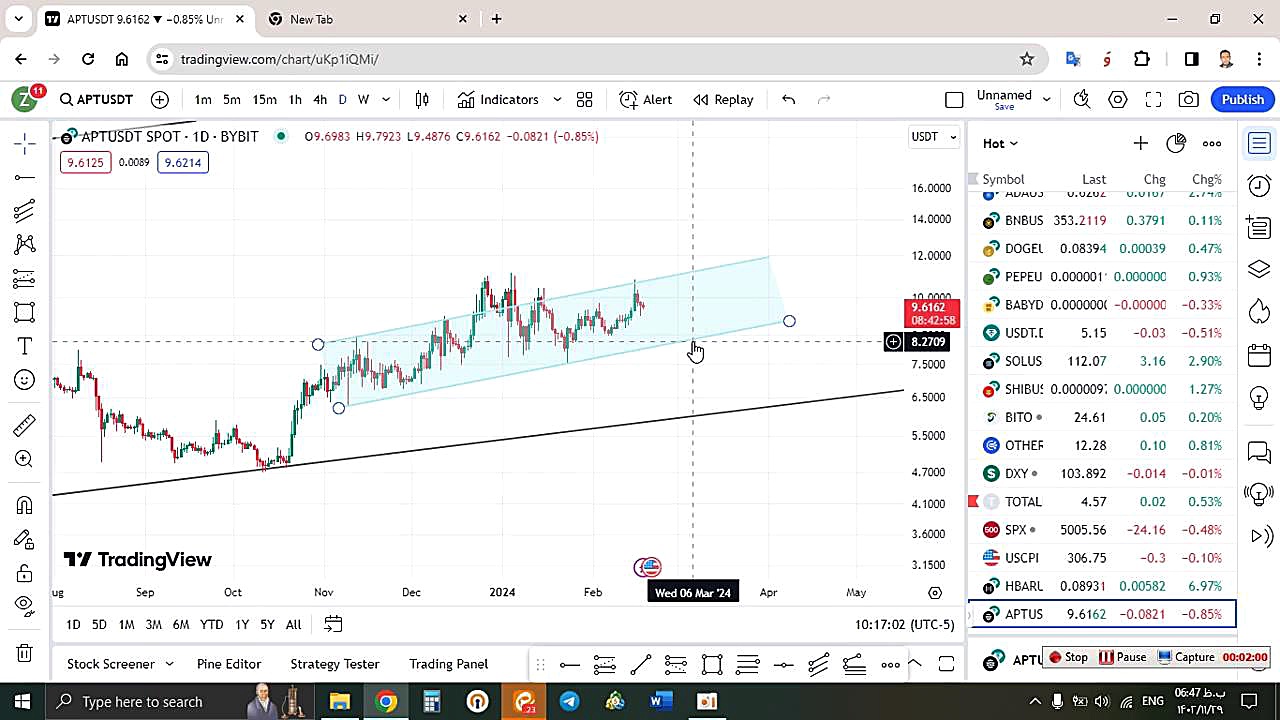Start bar Replay mode
The width and height of the screenshot is (1280, 720).
click(723, 99)
